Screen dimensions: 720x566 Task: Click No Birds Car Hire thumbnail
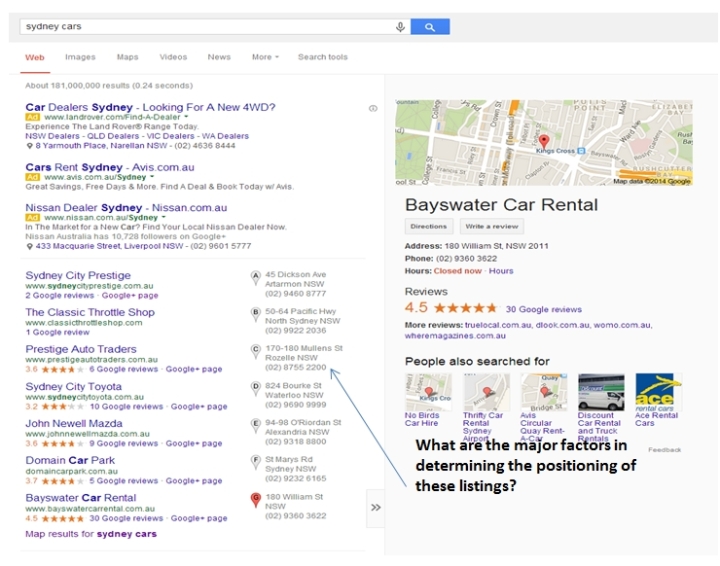point(428,392)
